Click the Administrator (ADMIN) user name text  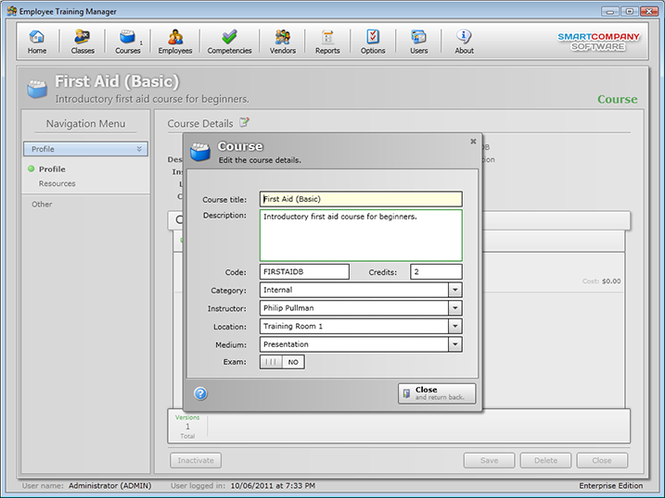pyautogui.click(x=110, y=486)
